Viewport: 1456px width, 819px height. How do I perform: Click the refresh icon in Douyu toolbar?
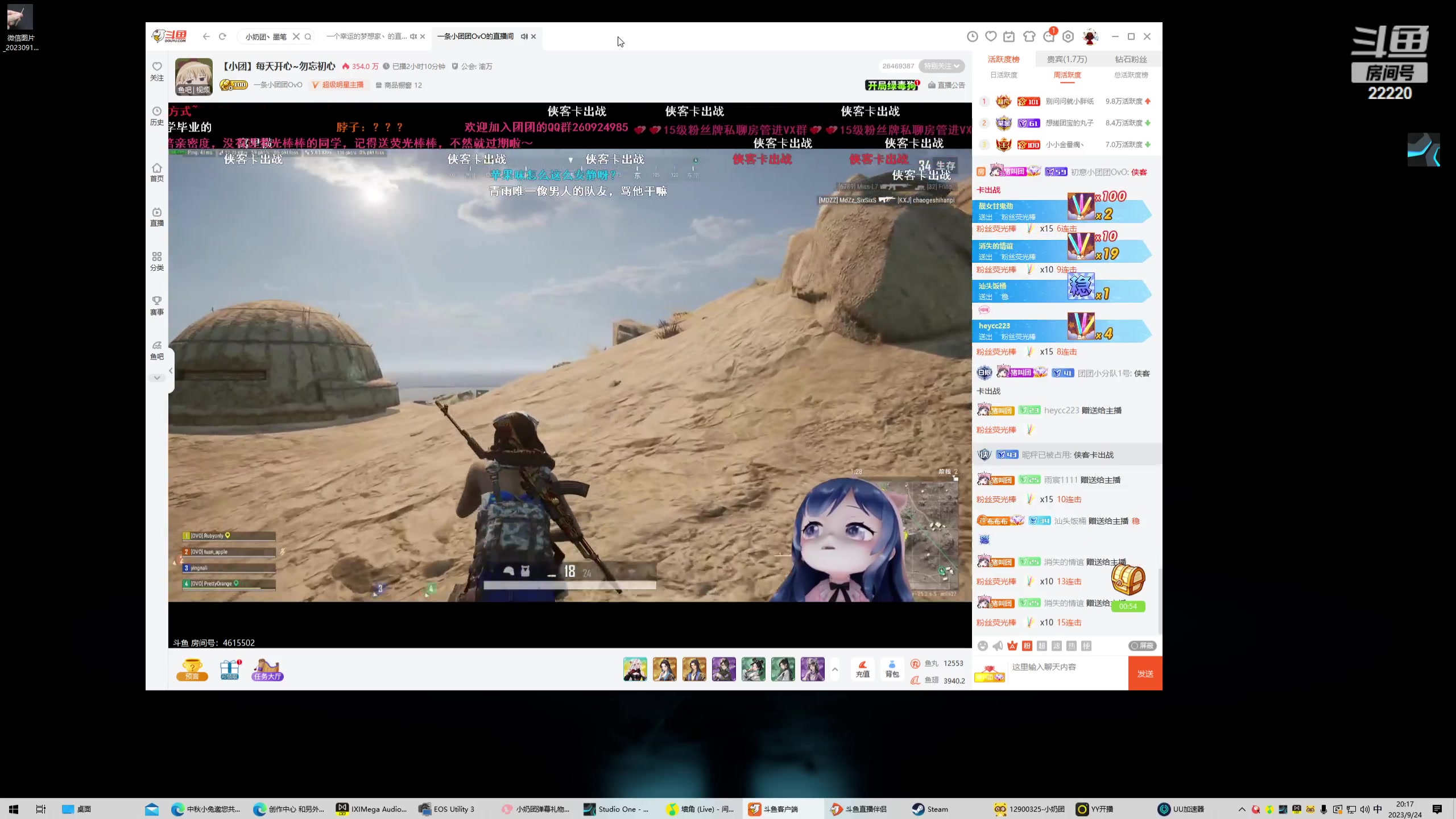222,36
